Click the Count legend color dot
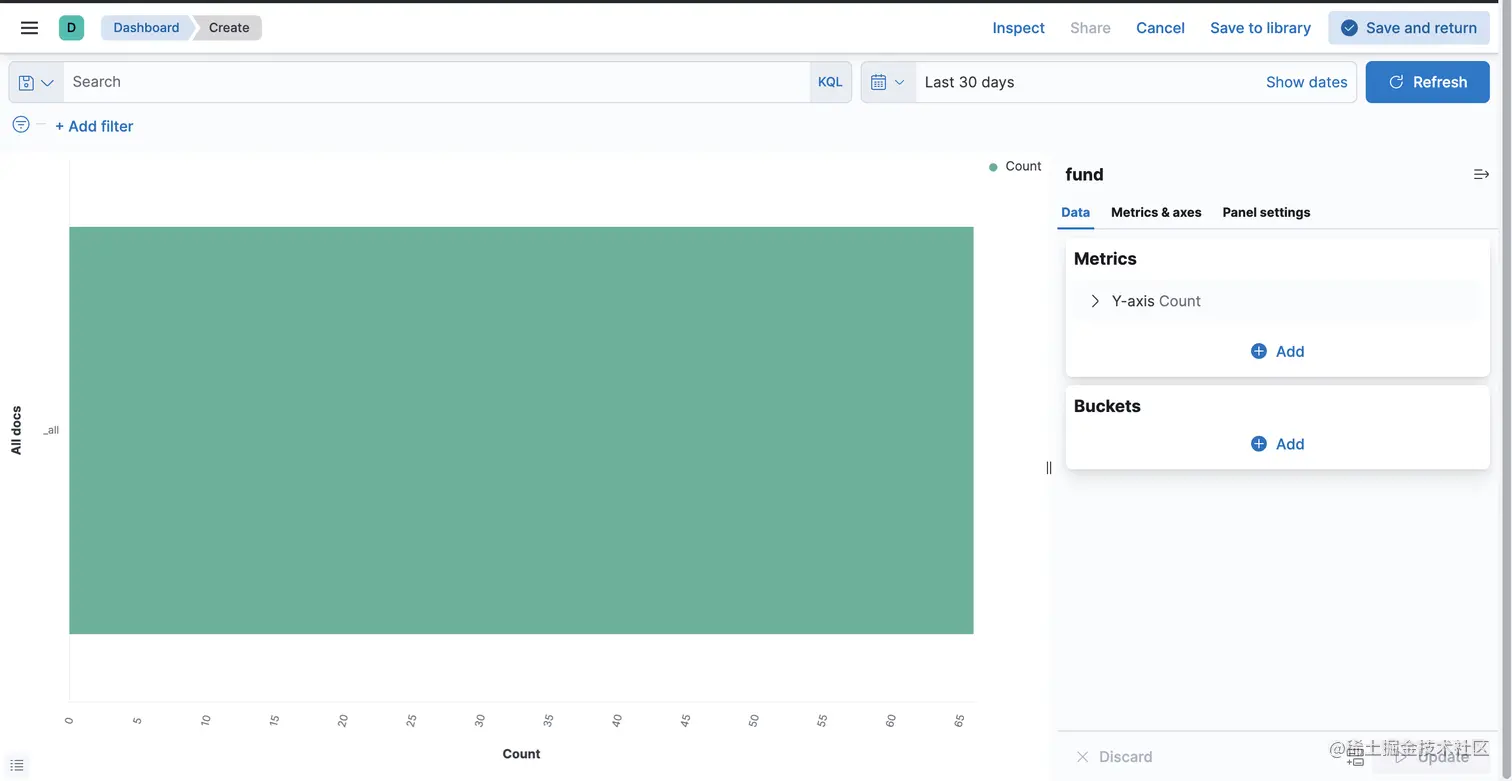This screenshot has width=1512, height=781. tap(993, 167)
